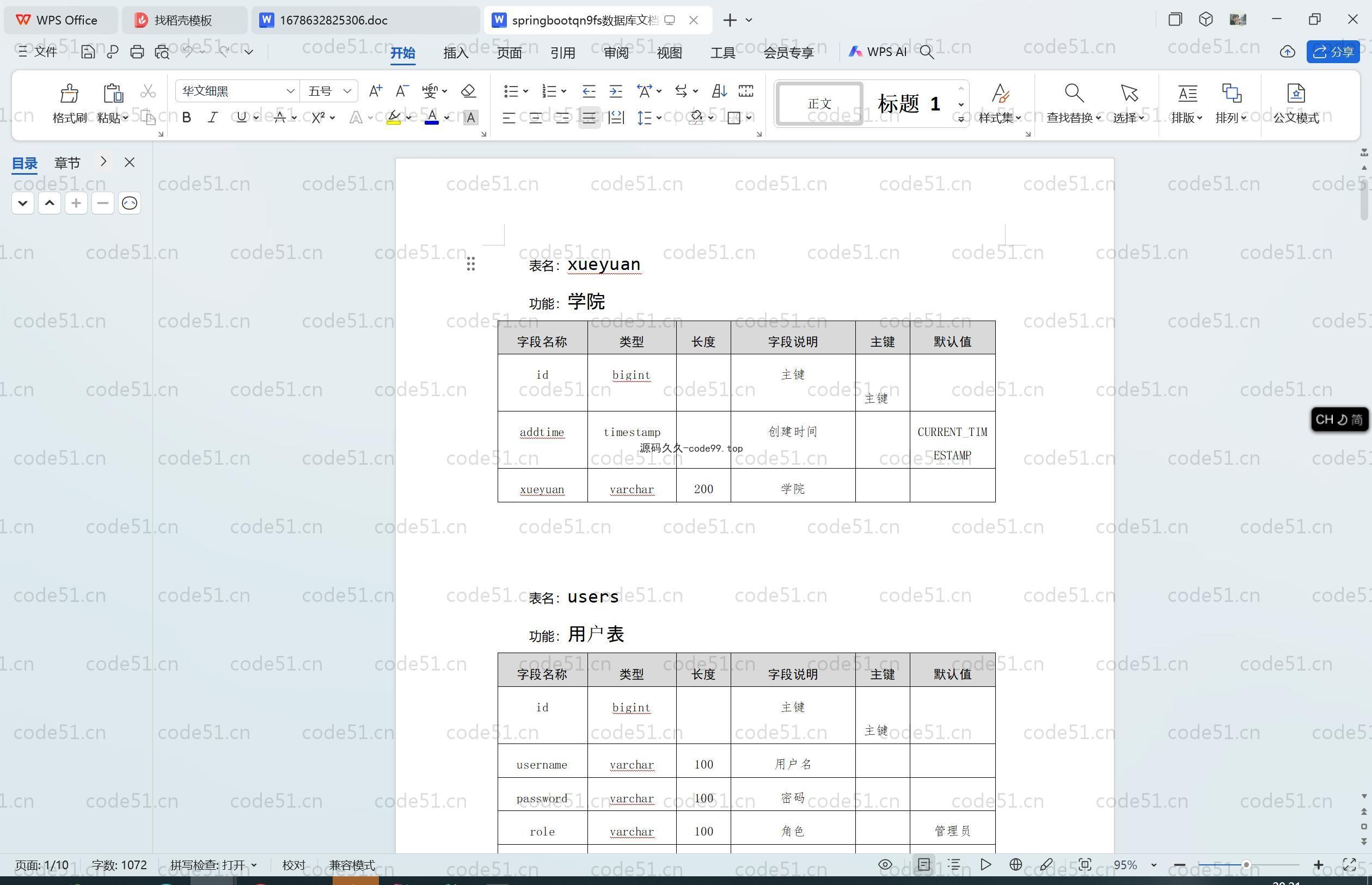Switch to 1678632825306.doc document tab
Screen dimensions: 1372x885
point(365,20)
